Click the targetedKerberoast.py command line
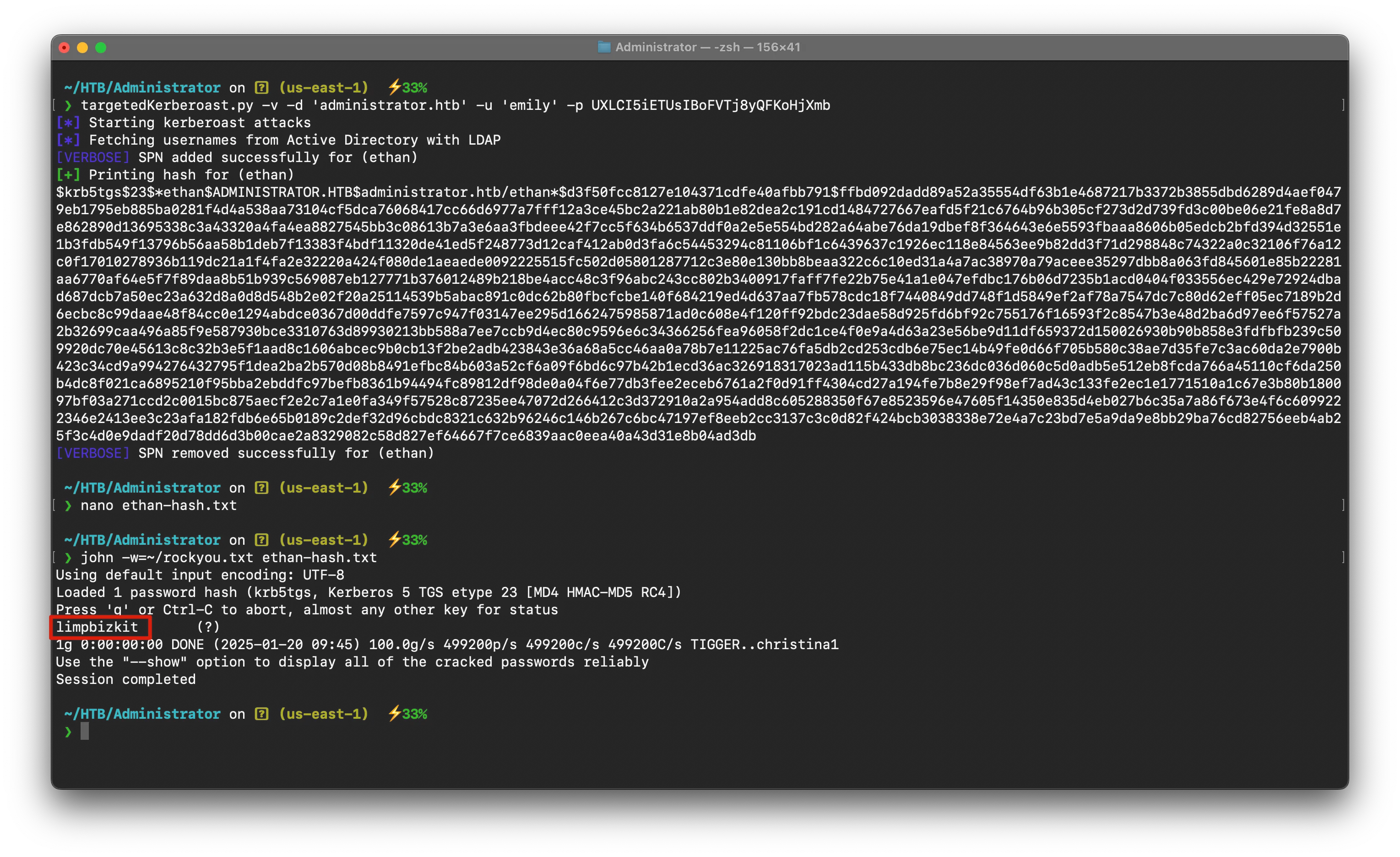 click(455, 105)
